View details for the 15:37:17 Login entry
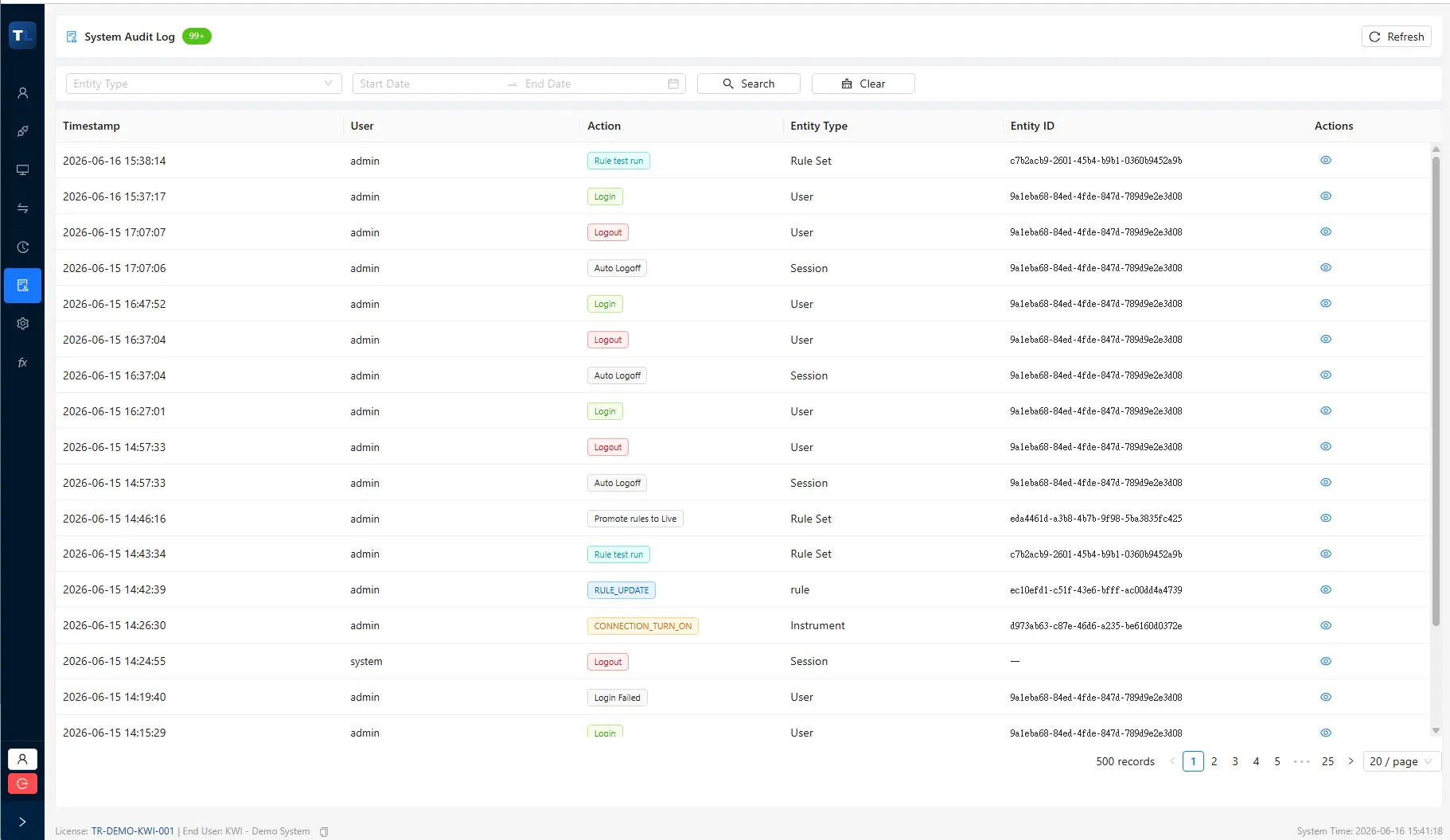Viewport: 1450px width, 840px height. point(1325,196)
